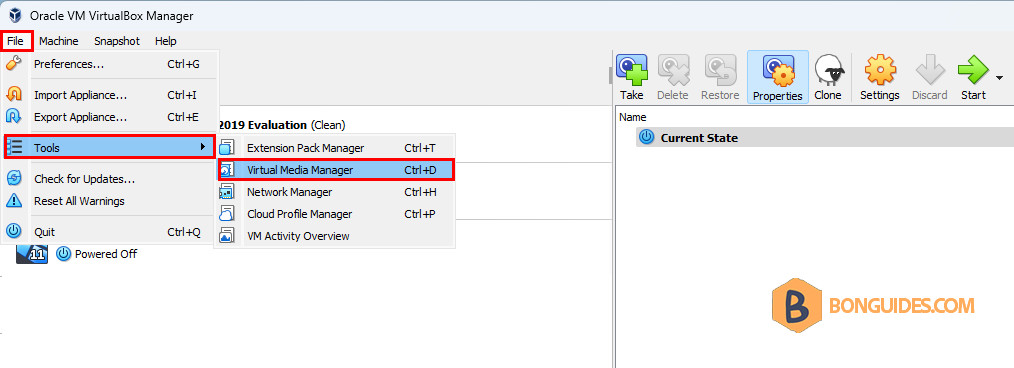Choose Preferences from File menu
This screenshot has height=368, width=1014.
110,64
